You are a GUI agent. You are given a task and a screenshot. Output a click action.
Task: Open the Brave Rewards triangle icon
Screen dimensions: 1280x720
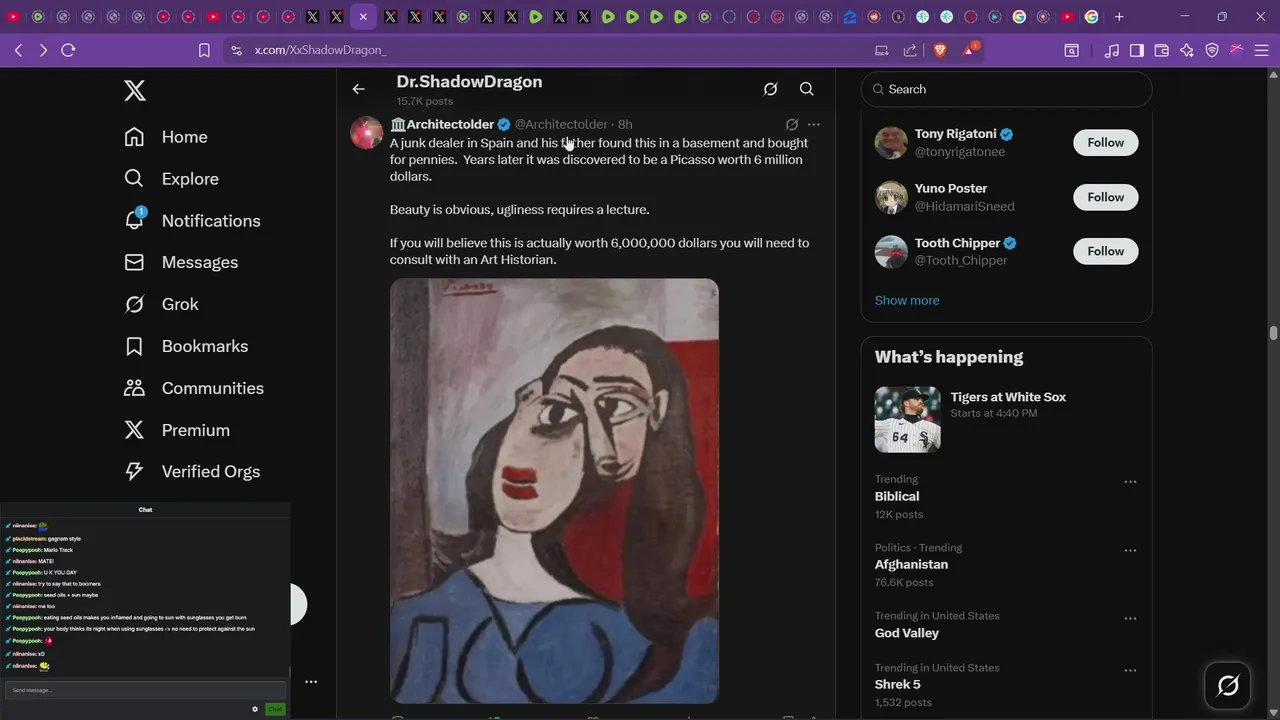[x=969, y=49]
